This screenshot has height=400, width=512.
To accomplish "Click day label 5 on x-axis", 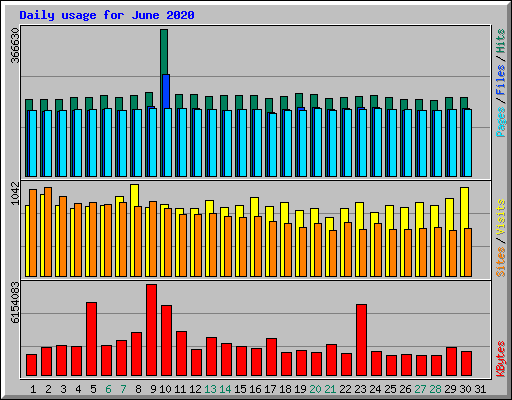I will pyautogui.click(x=93, y=389).
